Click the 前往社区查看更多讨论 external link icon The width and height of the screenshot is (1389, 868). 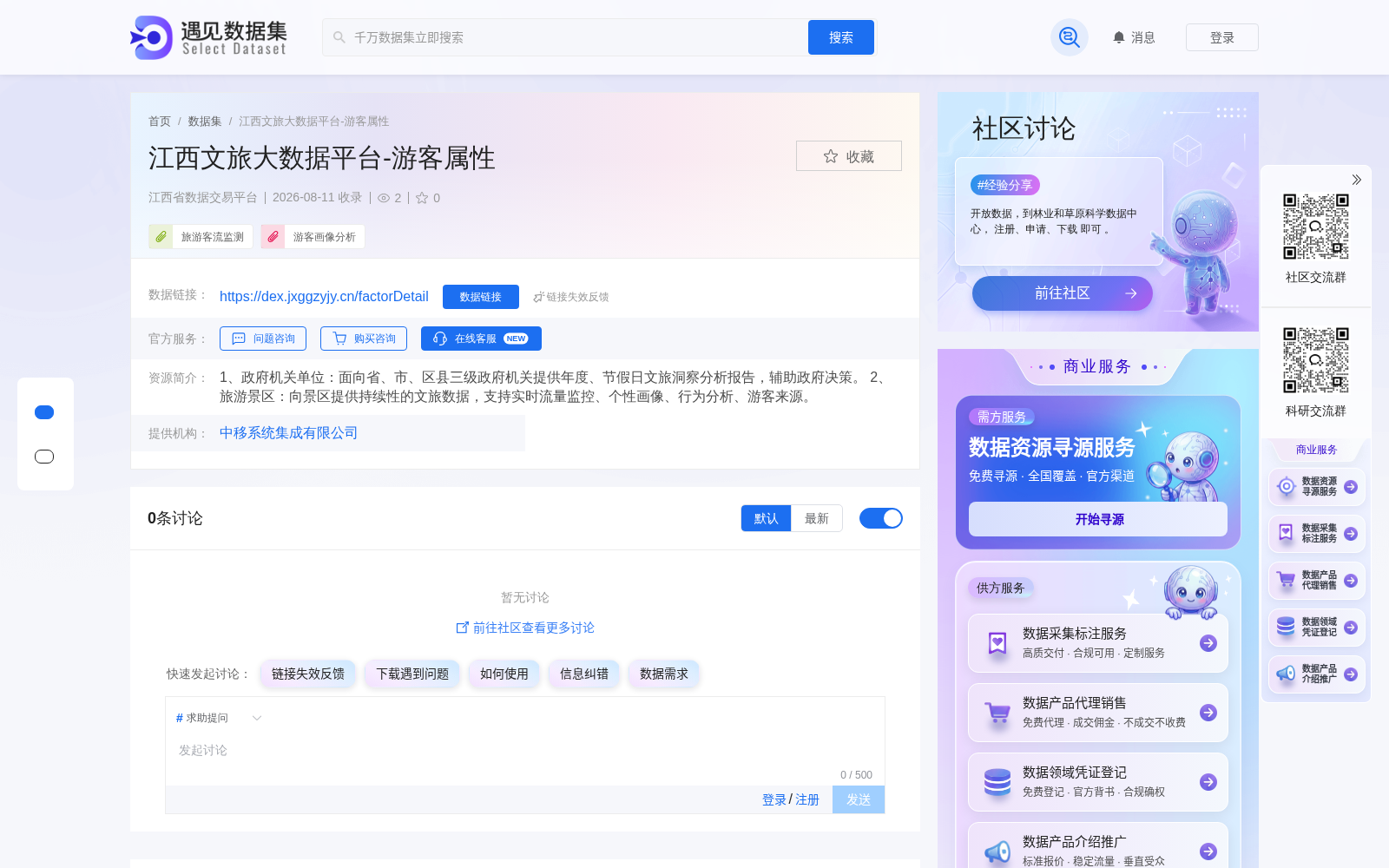coord(463,627)
